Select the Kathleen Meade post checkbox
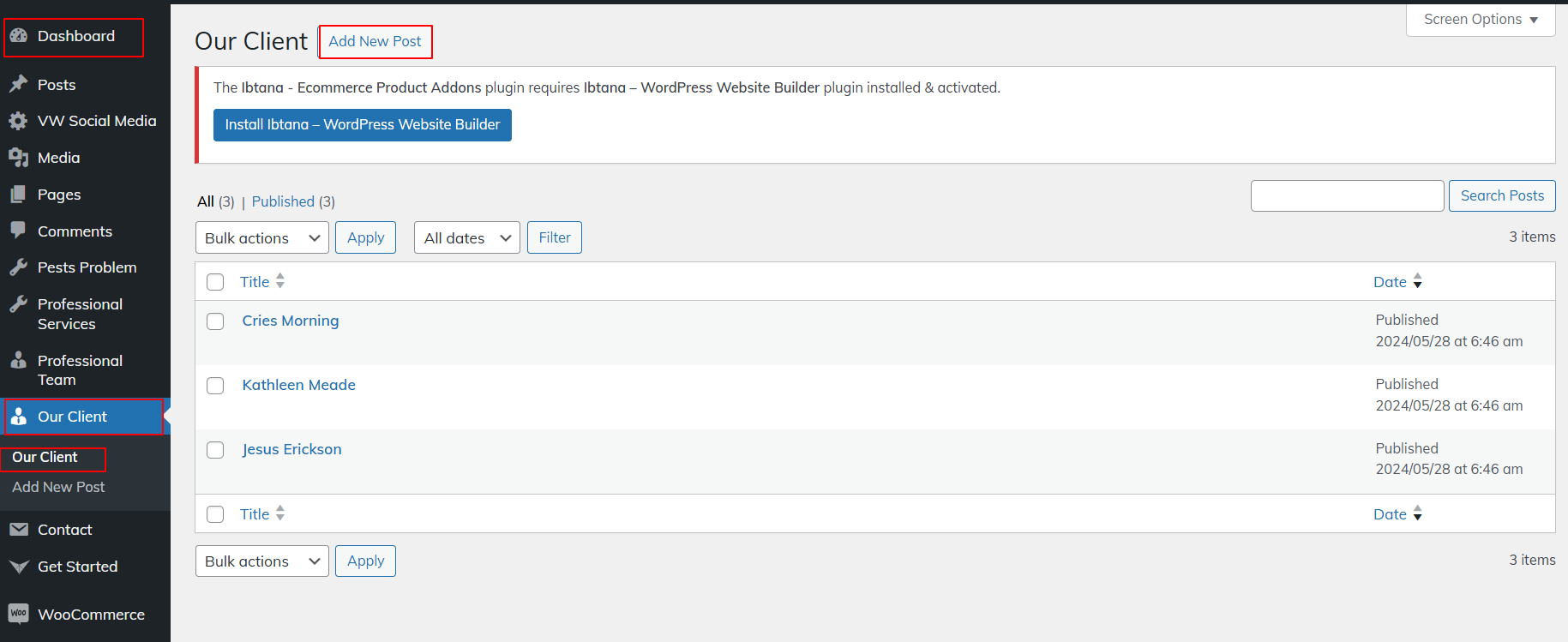The height and width of the screenshot is (642, 1568). pyautogui.click(x=215, y=386)
